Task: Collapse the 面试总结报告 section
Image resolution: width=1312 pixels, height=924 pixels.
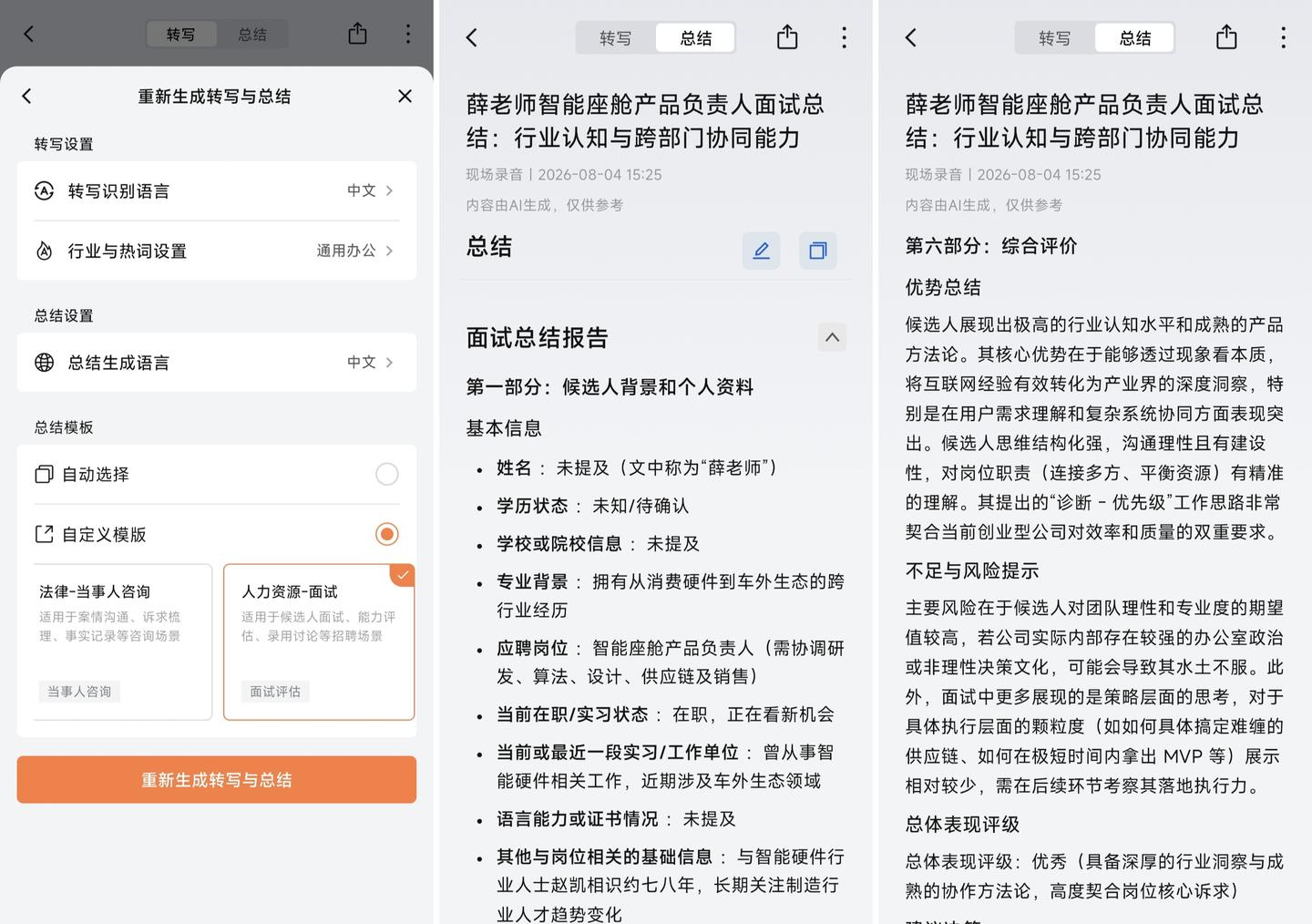Action: coord(832,337)
